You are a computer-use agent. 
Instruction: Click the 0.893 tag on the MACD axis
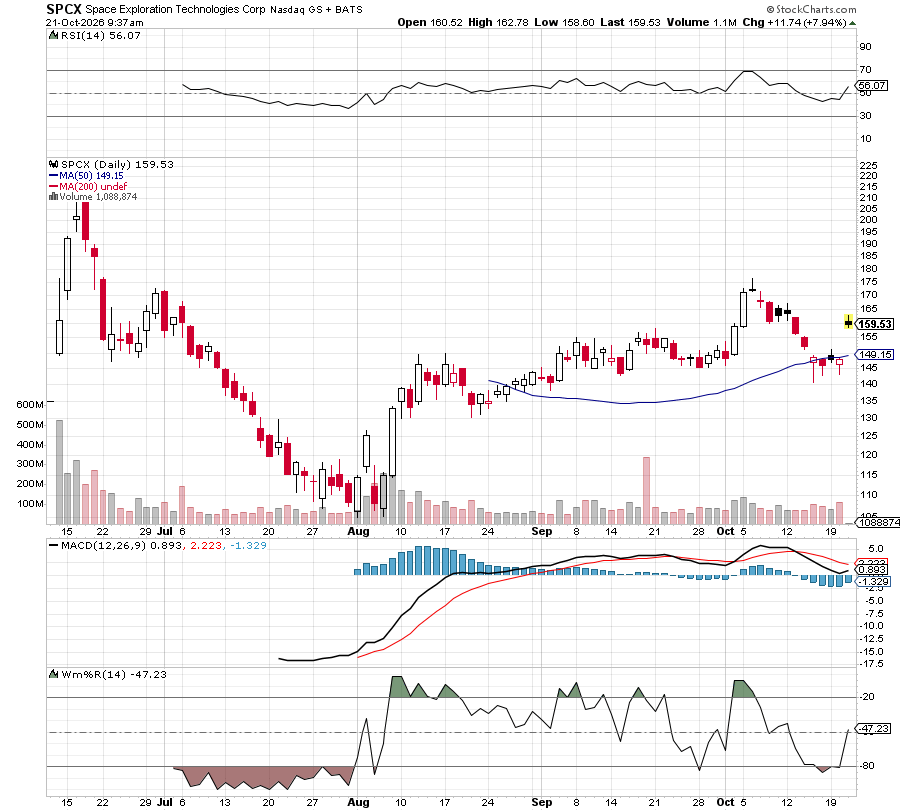(x=873, y=569)
